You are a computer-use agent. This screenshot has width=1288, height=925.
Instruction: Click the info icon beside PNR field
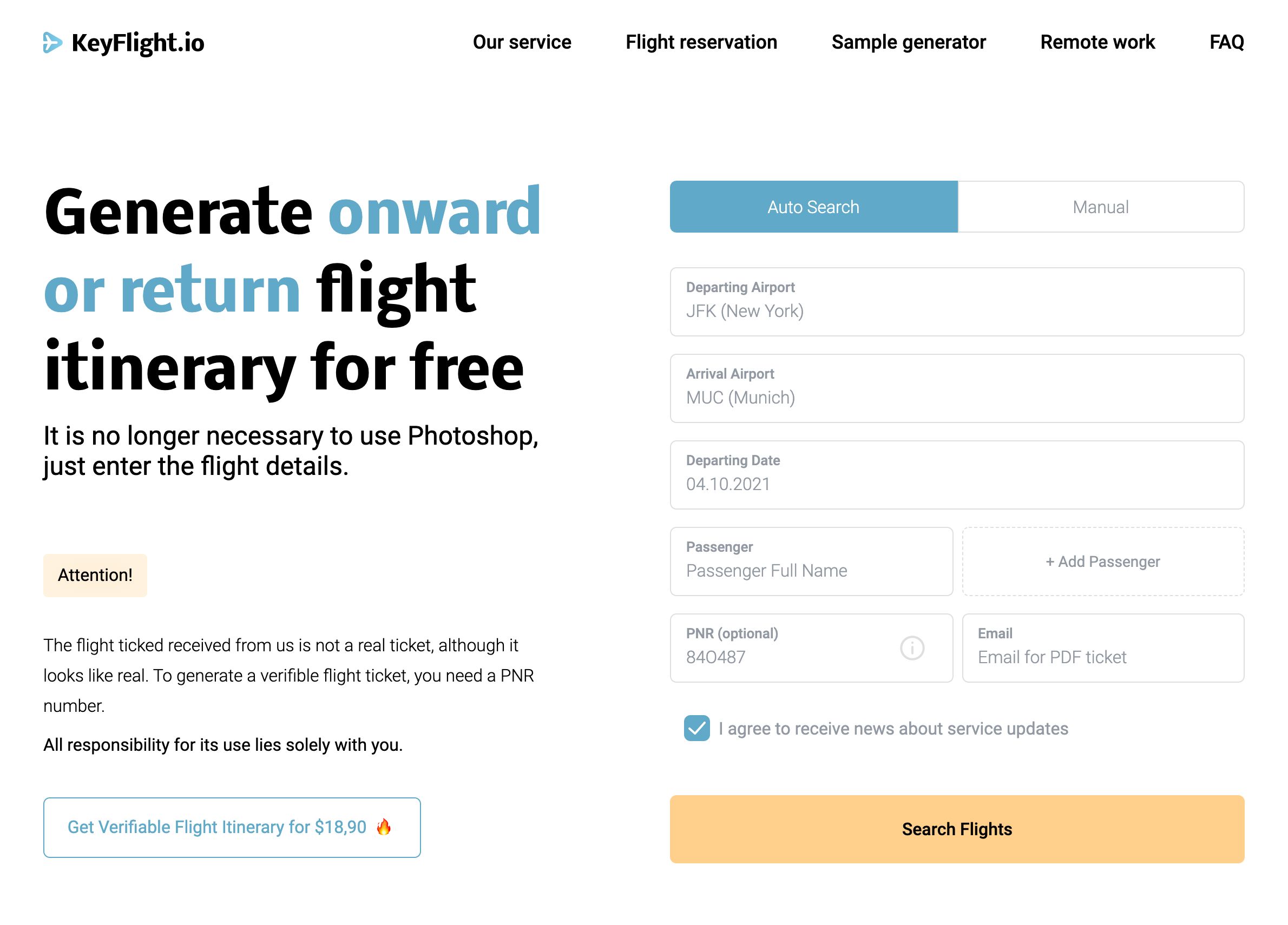(x=913, y=647)
